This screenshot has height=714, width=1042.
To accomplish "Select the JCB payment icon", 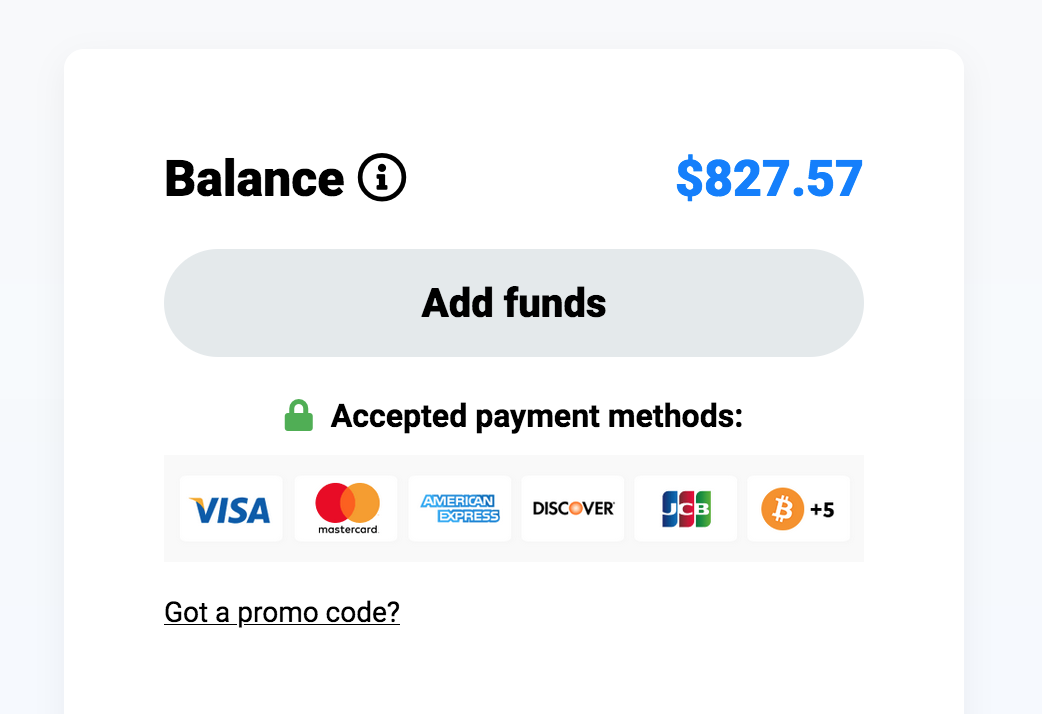I will pos(685,508).
